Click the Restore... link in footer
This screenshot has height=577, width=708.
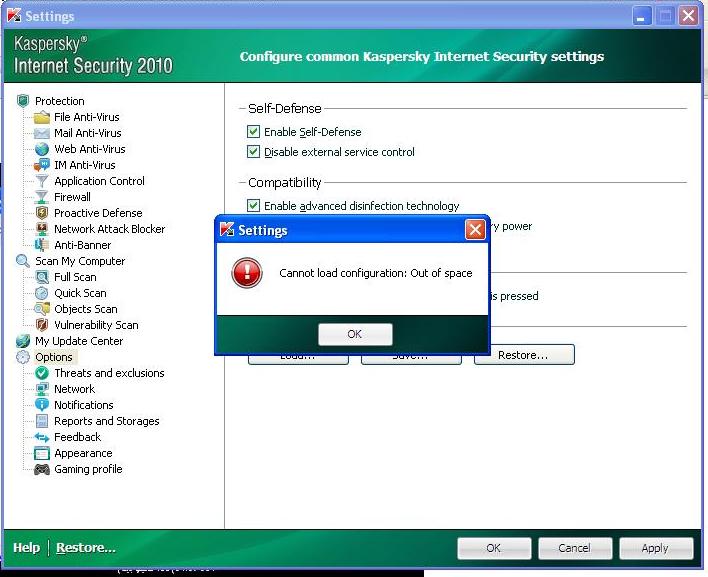coord(86,548)
